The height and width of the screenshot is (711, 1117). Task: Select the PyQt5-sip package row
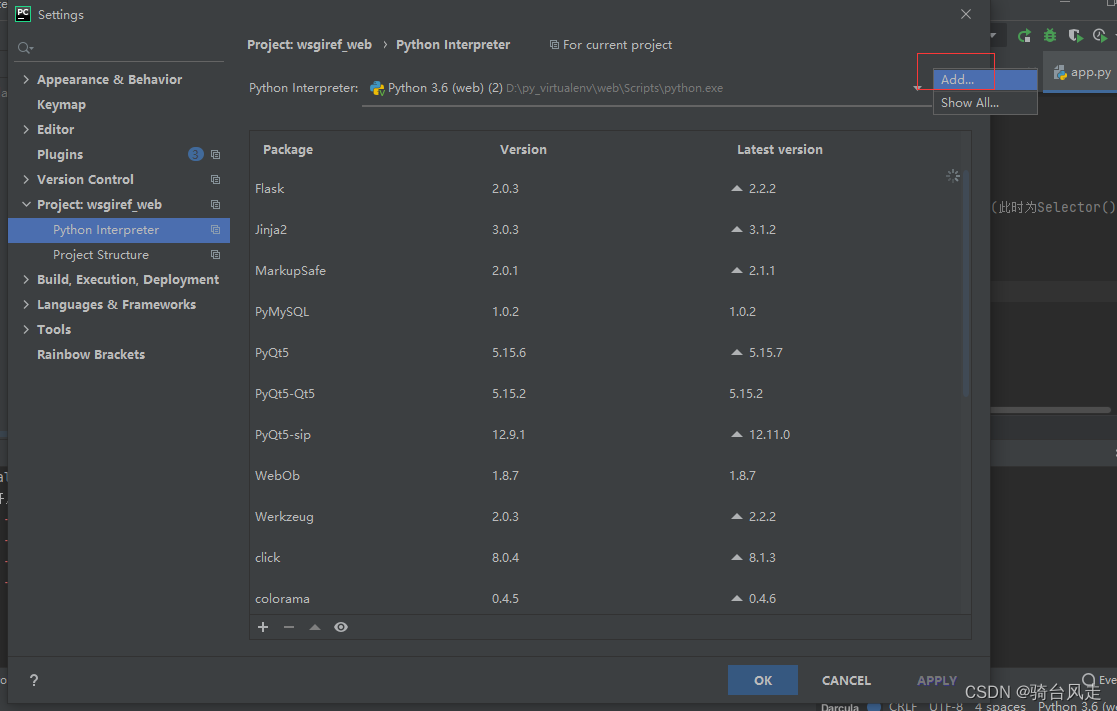(606, 435)
